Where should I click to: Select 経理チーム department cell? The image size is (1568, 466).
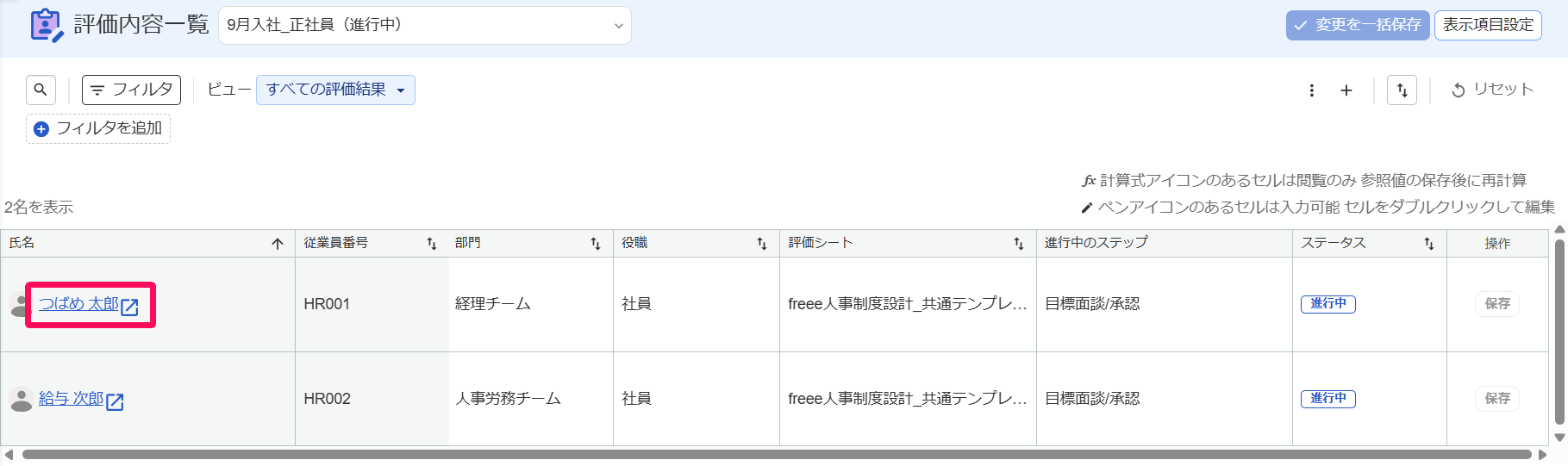click(x=531, y=304)
